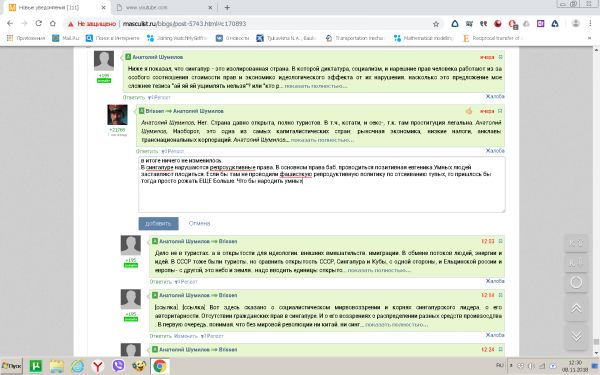The image size is (600, 375).
Task: Click the bookmark star in address bar
Action: tap(436, 24)
